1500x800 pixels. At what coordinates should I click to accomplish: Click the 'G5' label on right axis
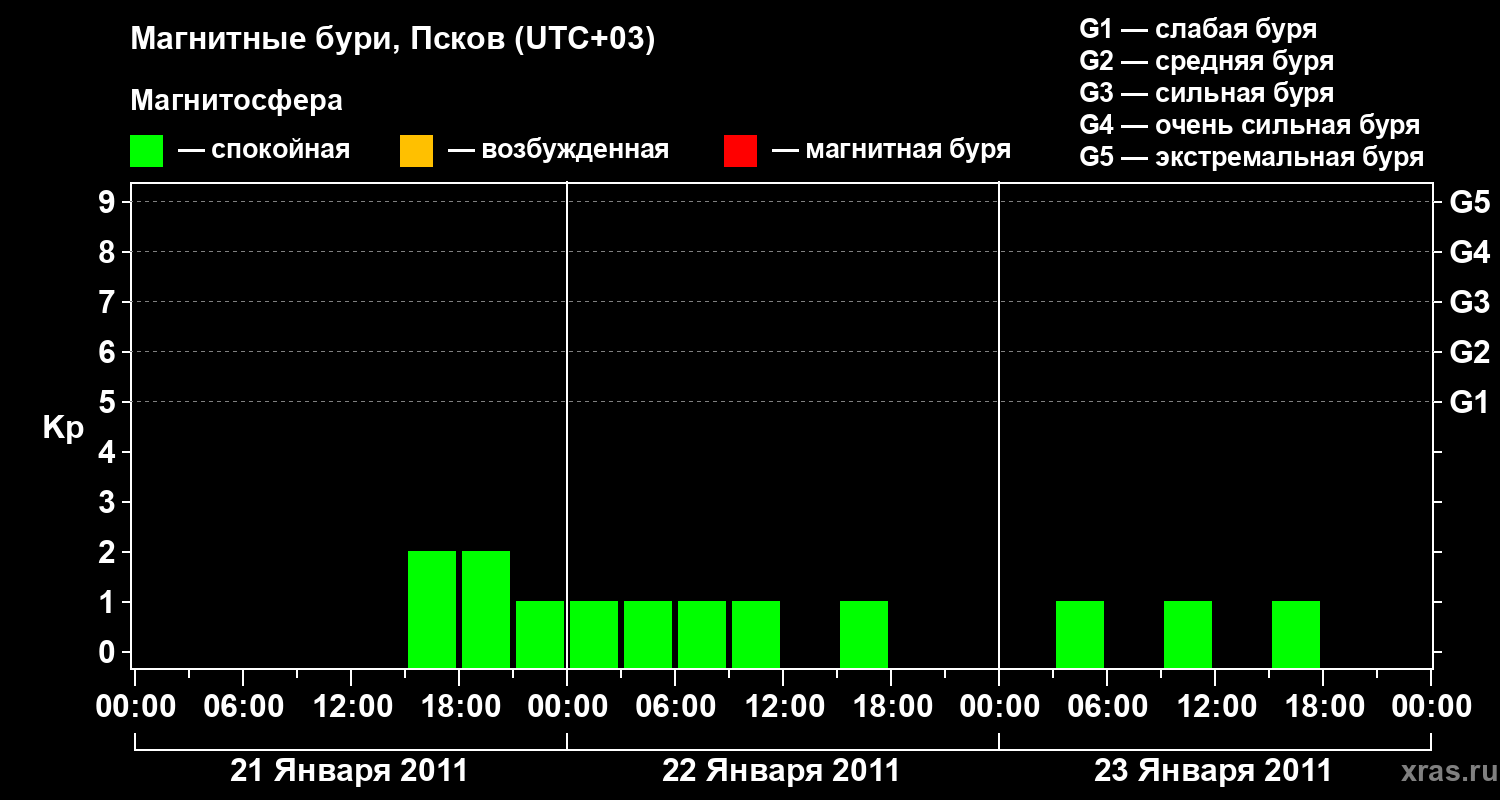(x=1469, y=202)
